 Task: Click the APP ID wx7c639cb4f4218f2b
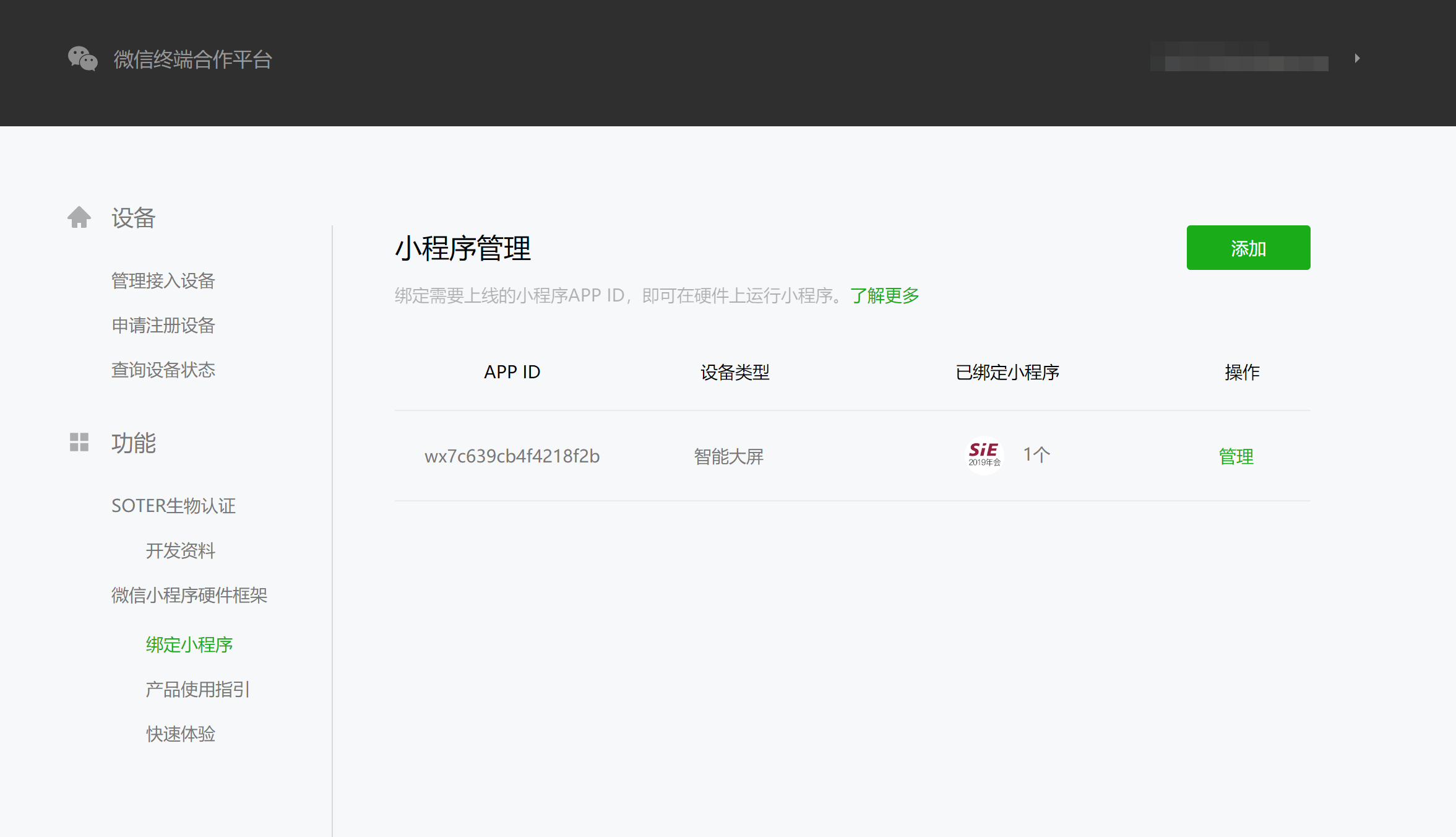tap(512, 456)
